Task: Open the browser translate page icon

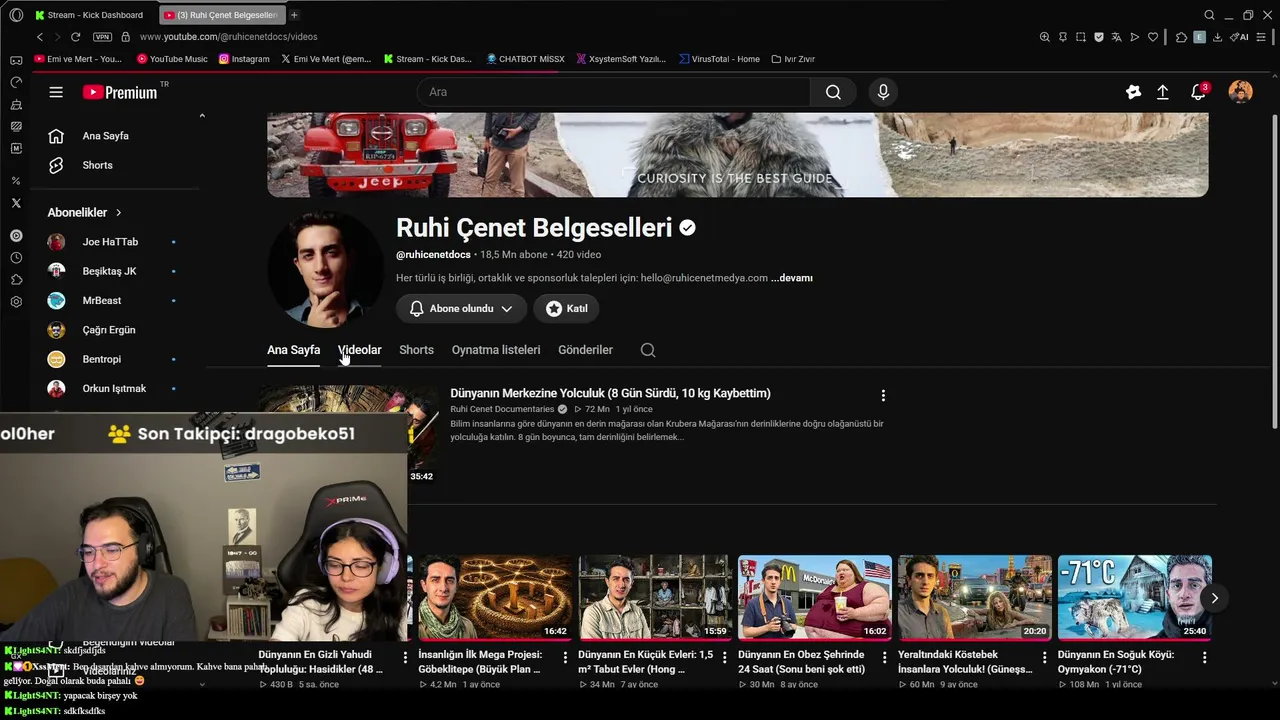Action: click(x=1116, y=37)
